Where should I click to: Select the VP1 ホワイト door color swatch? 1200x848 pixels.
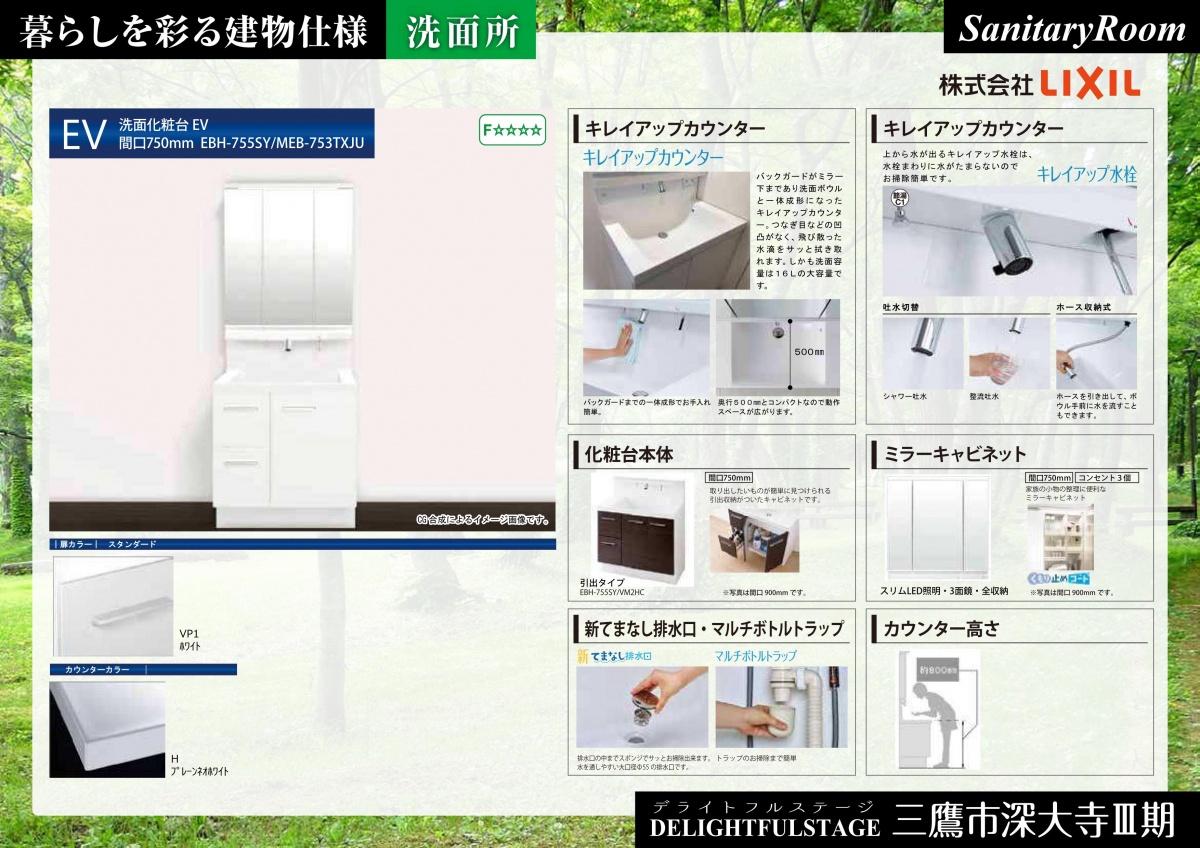[x=111, y=606]
